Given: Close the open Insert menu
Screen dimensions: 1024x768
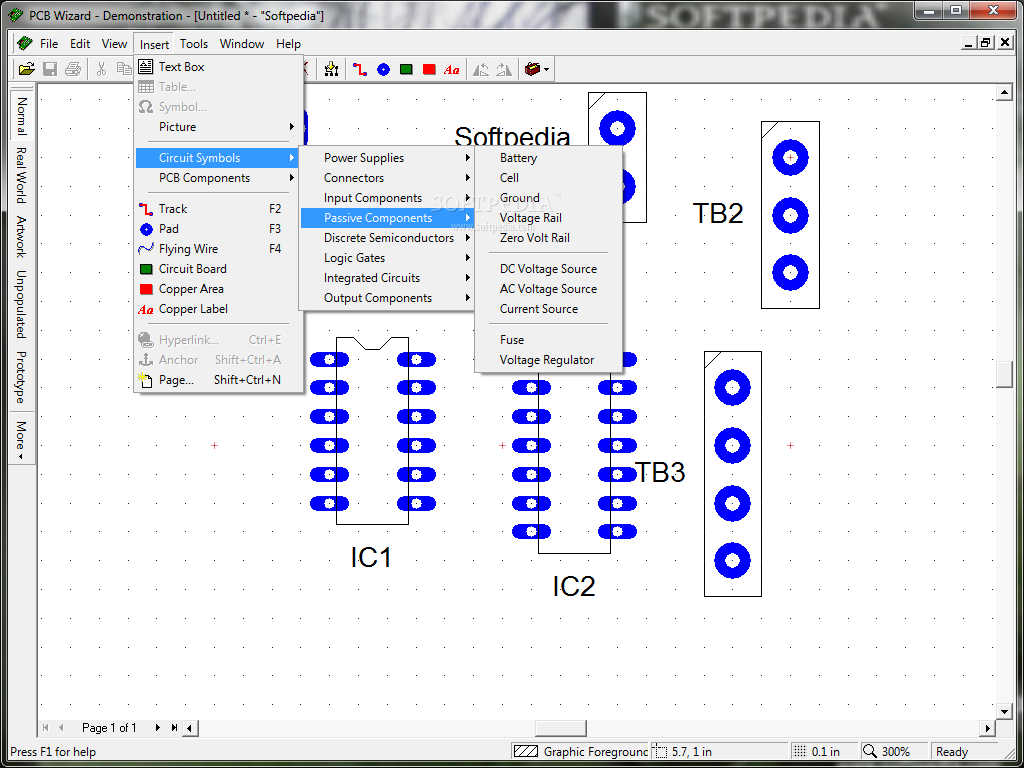Looking at the screenshot, I should [154, 44].
